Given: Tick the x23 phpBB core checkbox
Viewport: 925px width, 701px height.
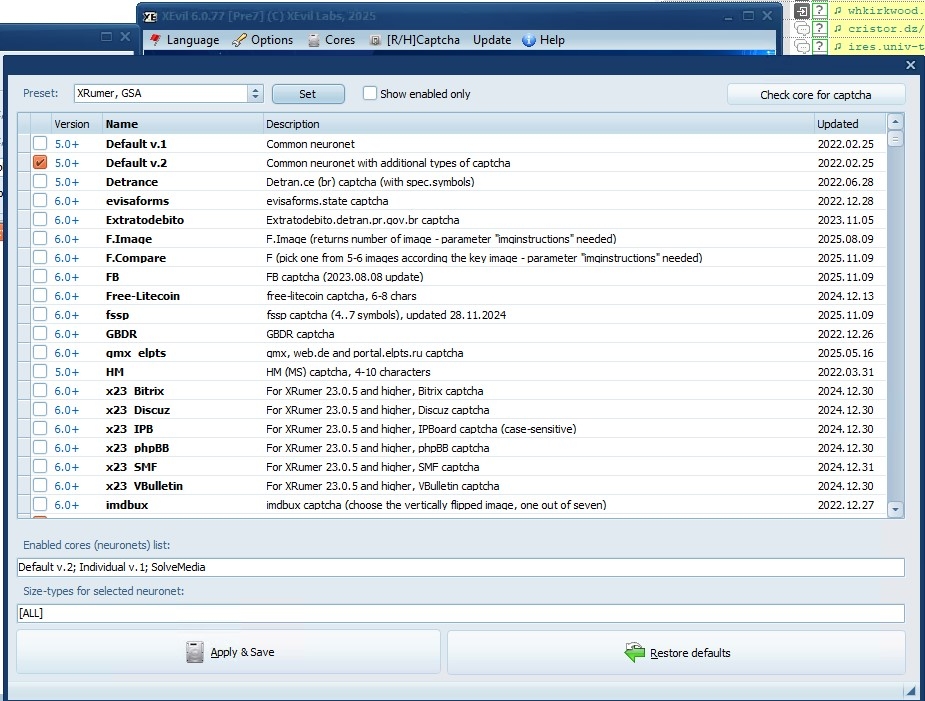Looking at the screenshot, I should [40, 448].
